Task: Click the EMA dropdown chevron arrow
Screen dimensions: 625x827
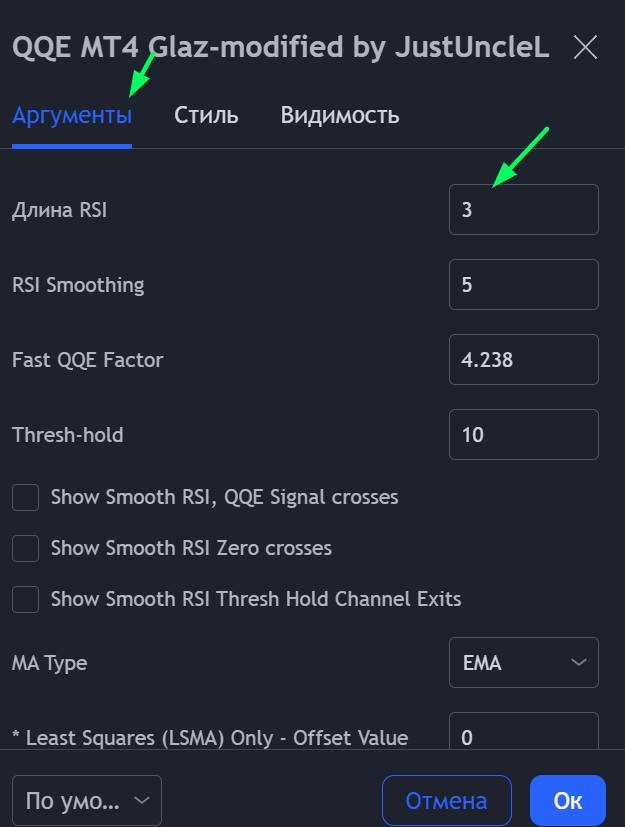Action: click(578, 662)
